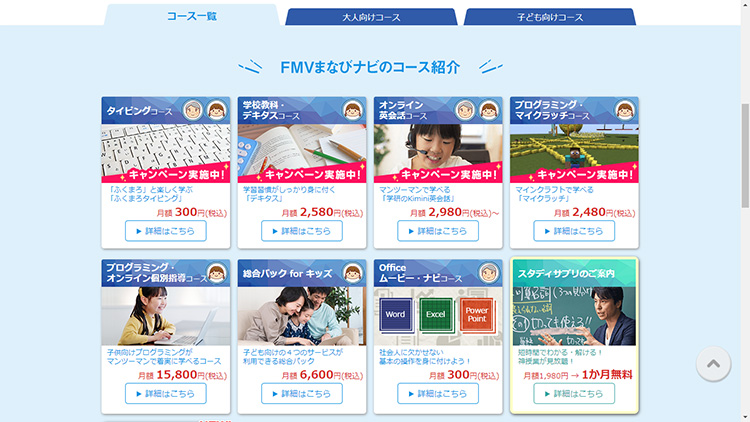The height and width of the screenshot is (422, 750).
Task: Click the girl with laptop photo
Action: 165,316
